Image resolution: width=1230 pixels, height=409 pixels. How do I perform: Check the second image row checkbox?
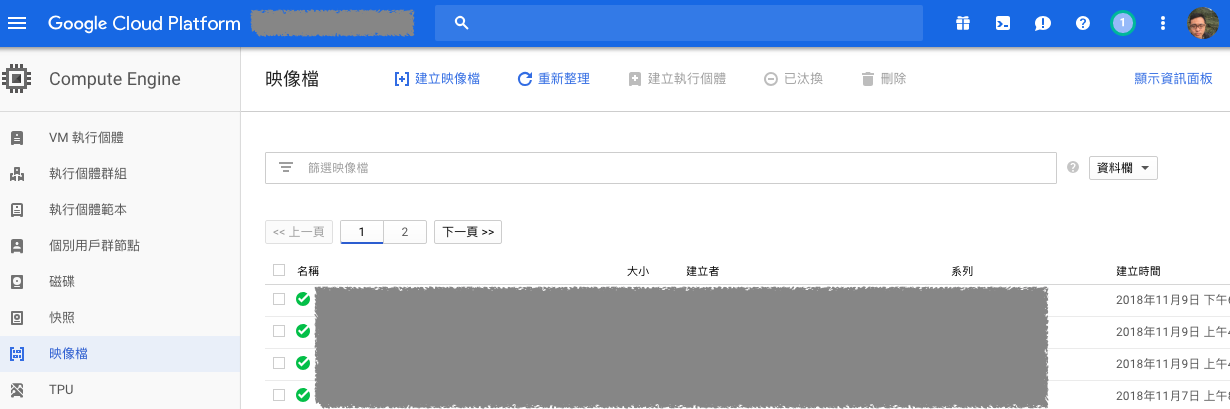click(x=279, y=331)
